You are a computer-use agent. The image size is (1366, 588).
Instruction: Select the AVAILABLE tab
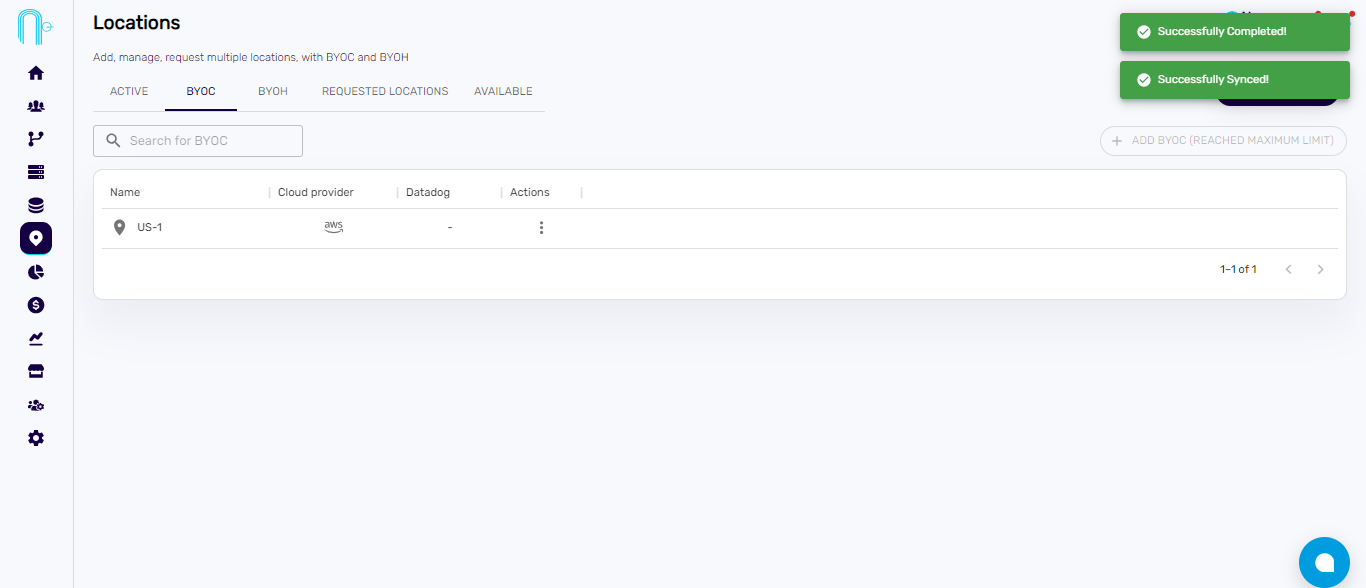(503, 91)
